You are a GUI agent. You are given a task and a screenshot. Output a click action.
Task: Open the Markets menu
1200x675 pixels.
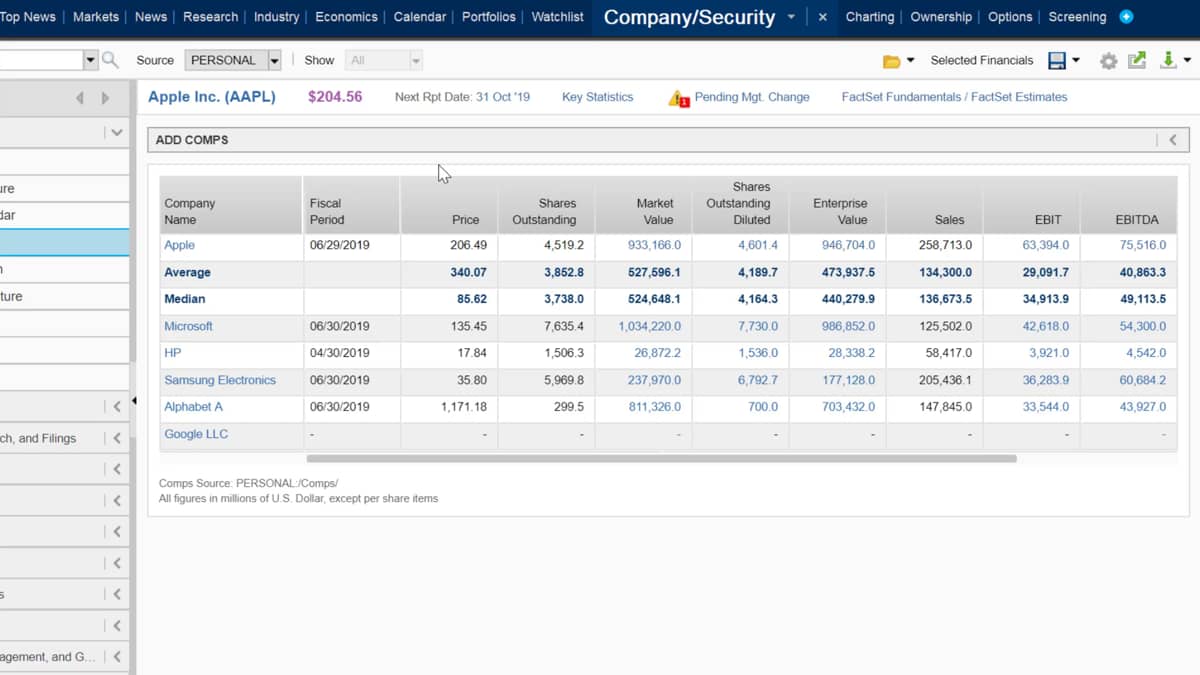[96, 17]
